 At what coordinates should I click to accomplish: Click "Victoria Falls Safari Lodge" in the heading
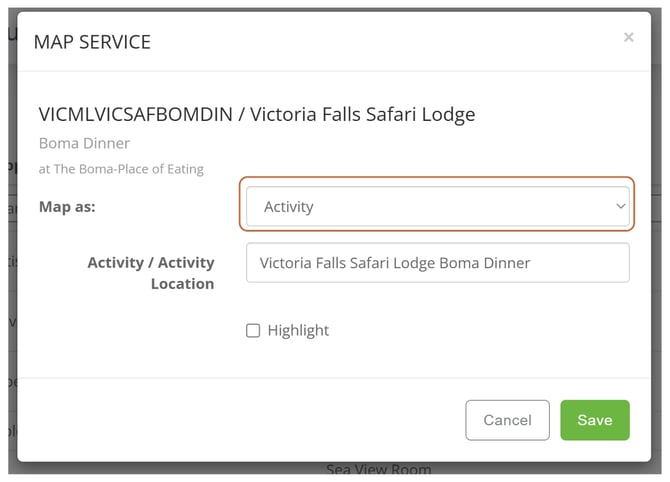pyautogui.click(x=363, y=114)
